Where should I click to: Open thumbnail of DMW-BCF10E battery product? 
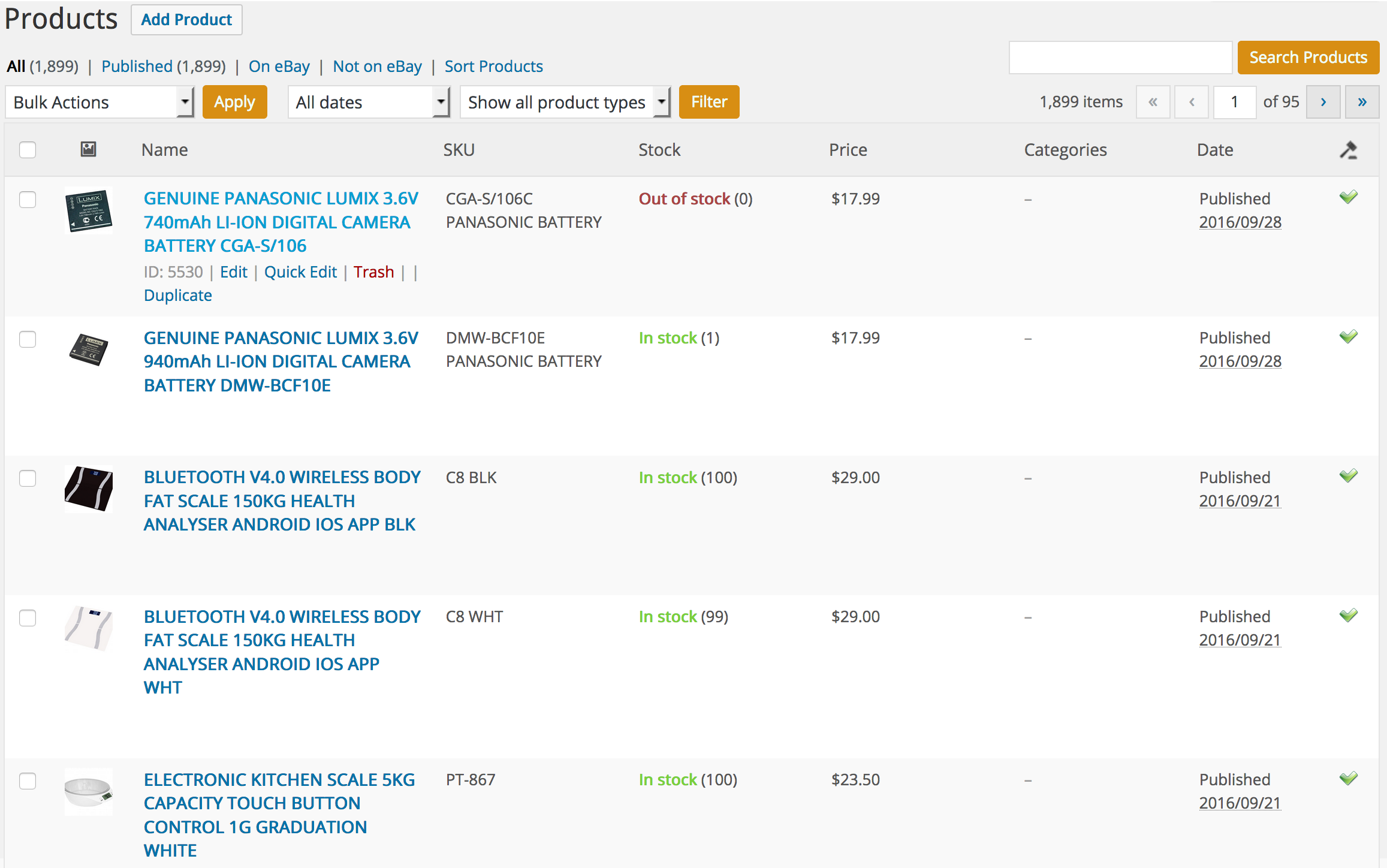click(88, 349)
